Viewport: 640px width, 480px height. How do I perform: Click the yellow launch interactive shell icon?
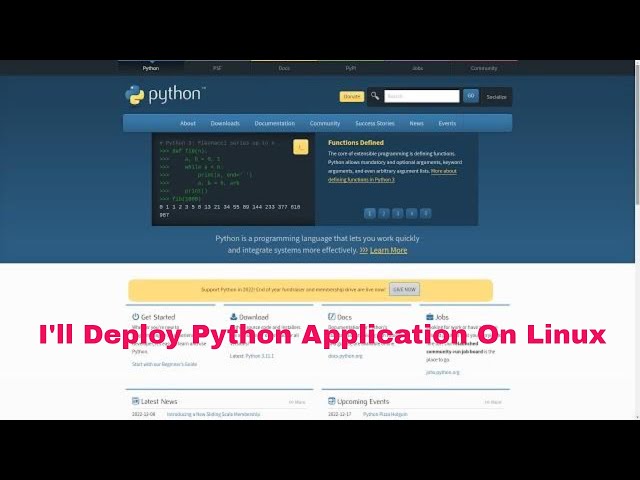300,147
